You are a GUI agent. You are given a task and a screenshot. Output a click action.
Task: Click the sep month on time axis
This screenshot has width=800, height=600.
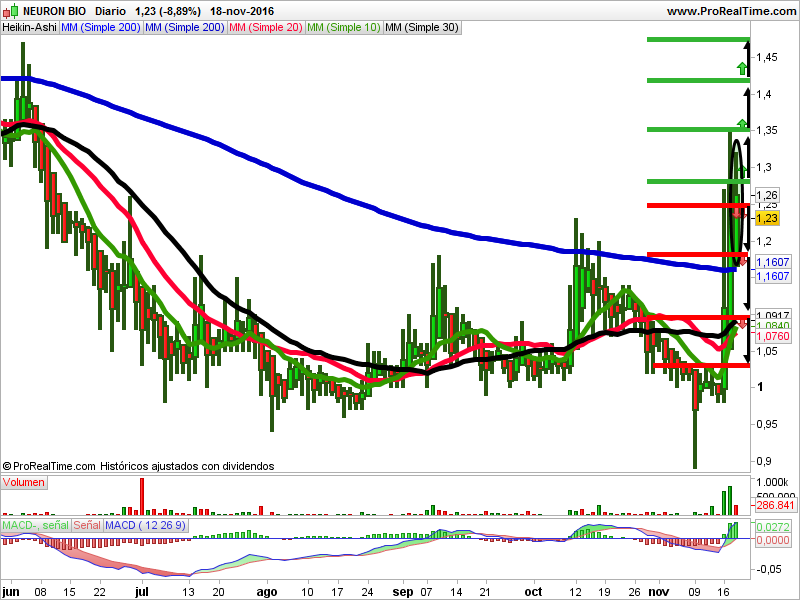pyautogui.click(x=403, y=592)
